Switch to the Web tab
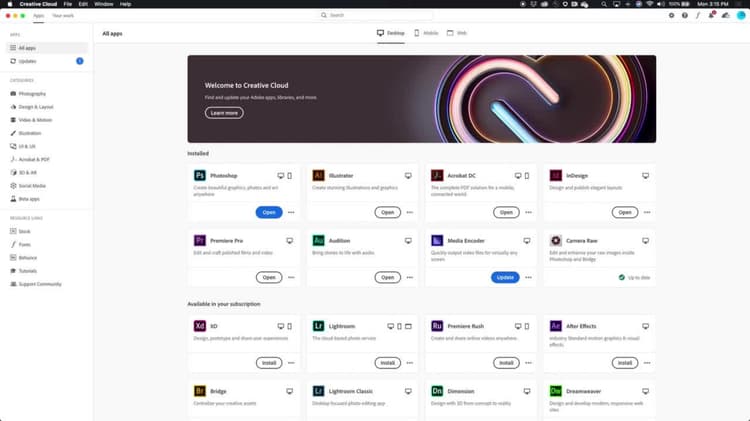 457,33
